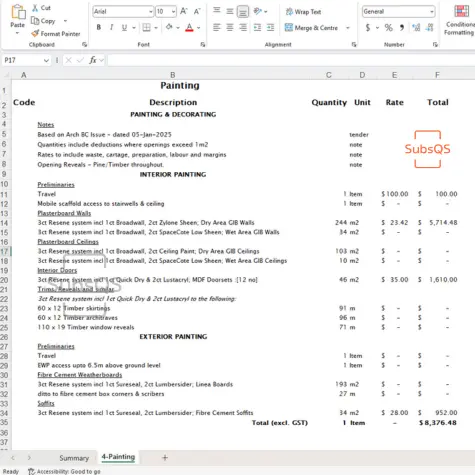
Task: Apply red font colour A
Action: point(189,27)
